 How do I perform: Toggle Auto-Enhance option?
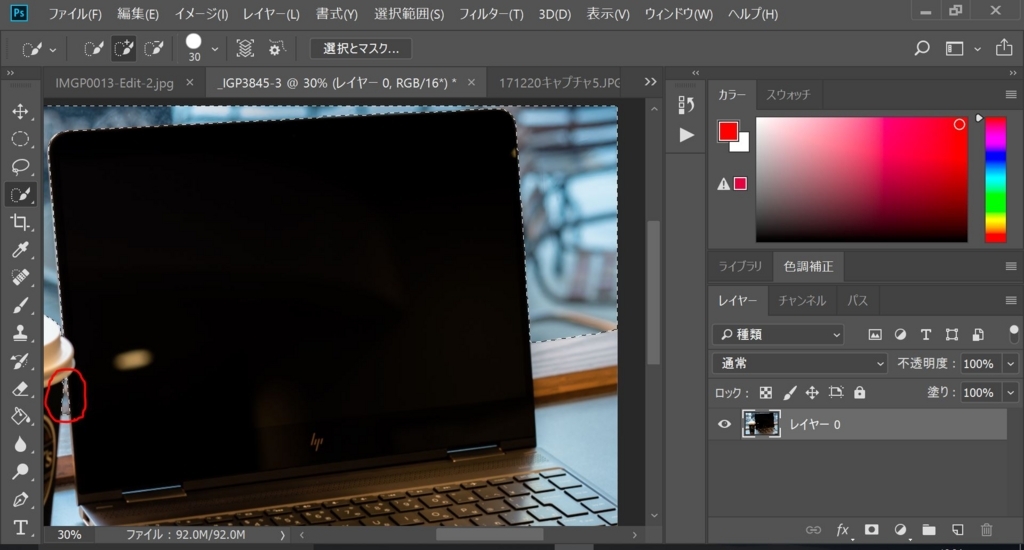[276, 48]
